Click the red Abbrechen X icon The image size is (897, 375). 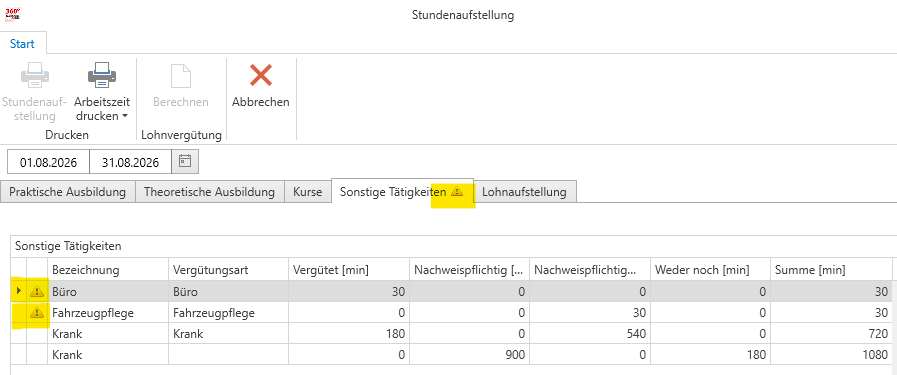261,75
